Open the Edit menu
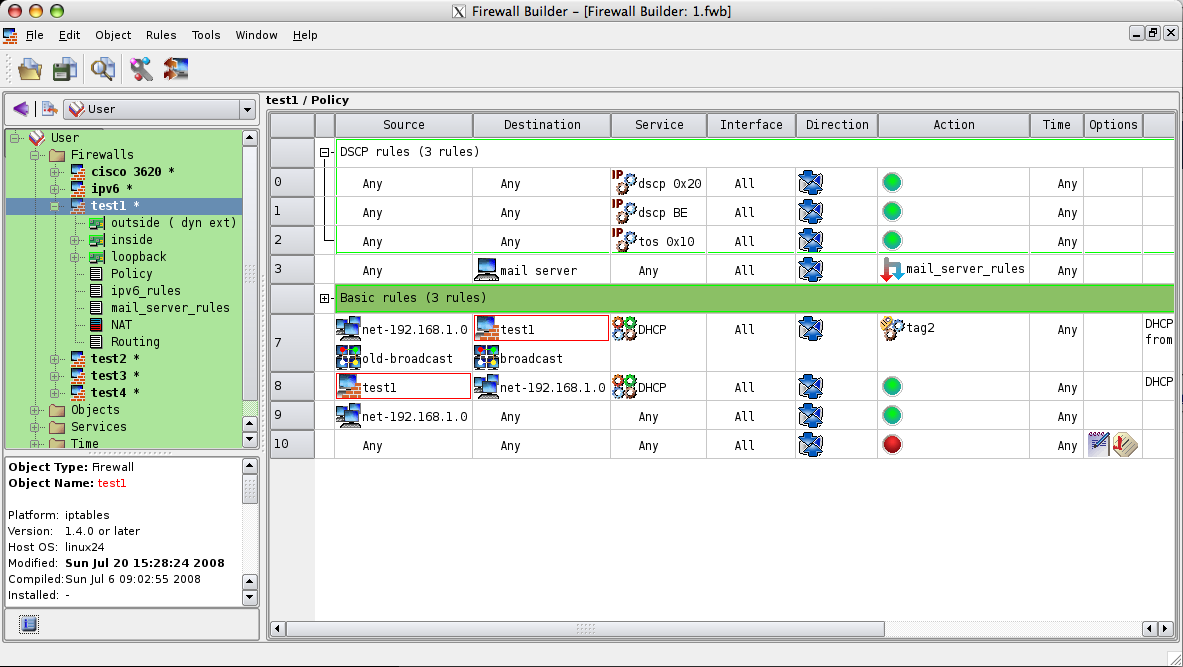This screenshot has height=667, width=1183. [x=69, y=35]
